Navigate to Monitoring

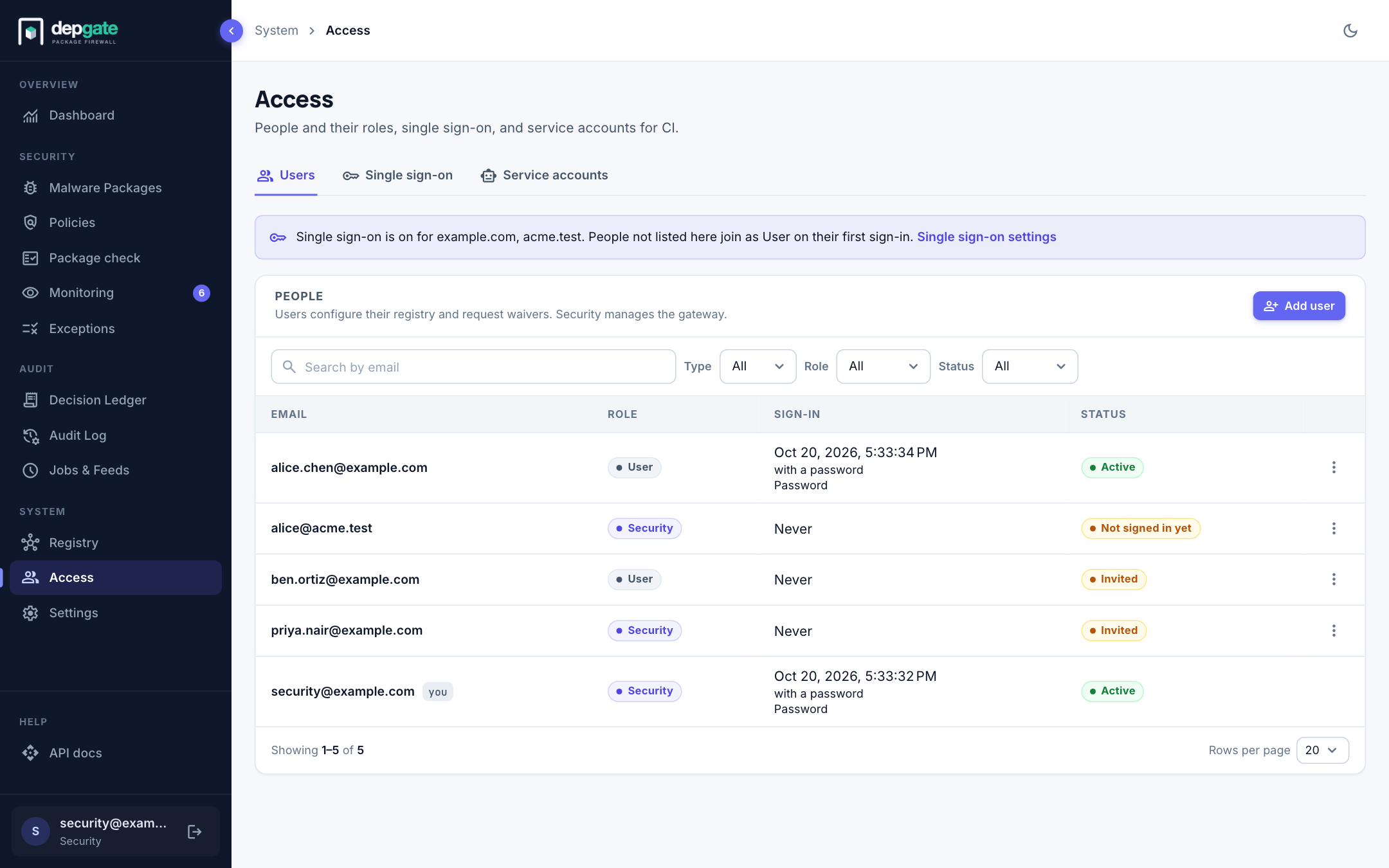(116, 293)
